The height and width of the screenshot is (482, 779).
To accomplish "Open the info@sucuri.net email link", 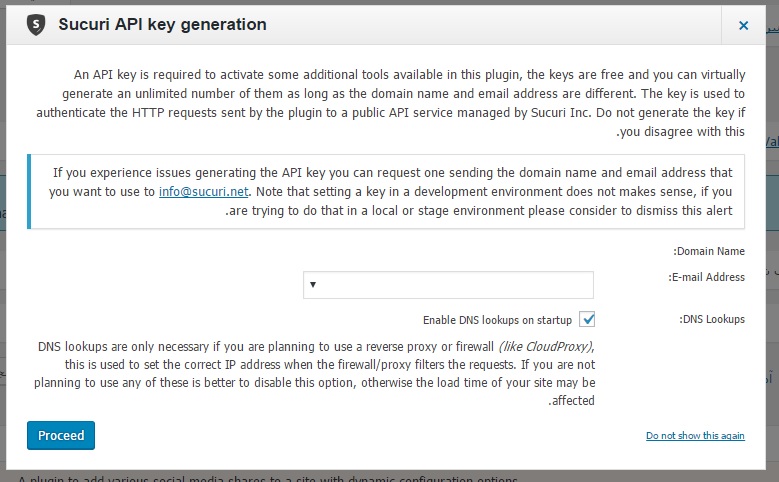I will [203, 192].
